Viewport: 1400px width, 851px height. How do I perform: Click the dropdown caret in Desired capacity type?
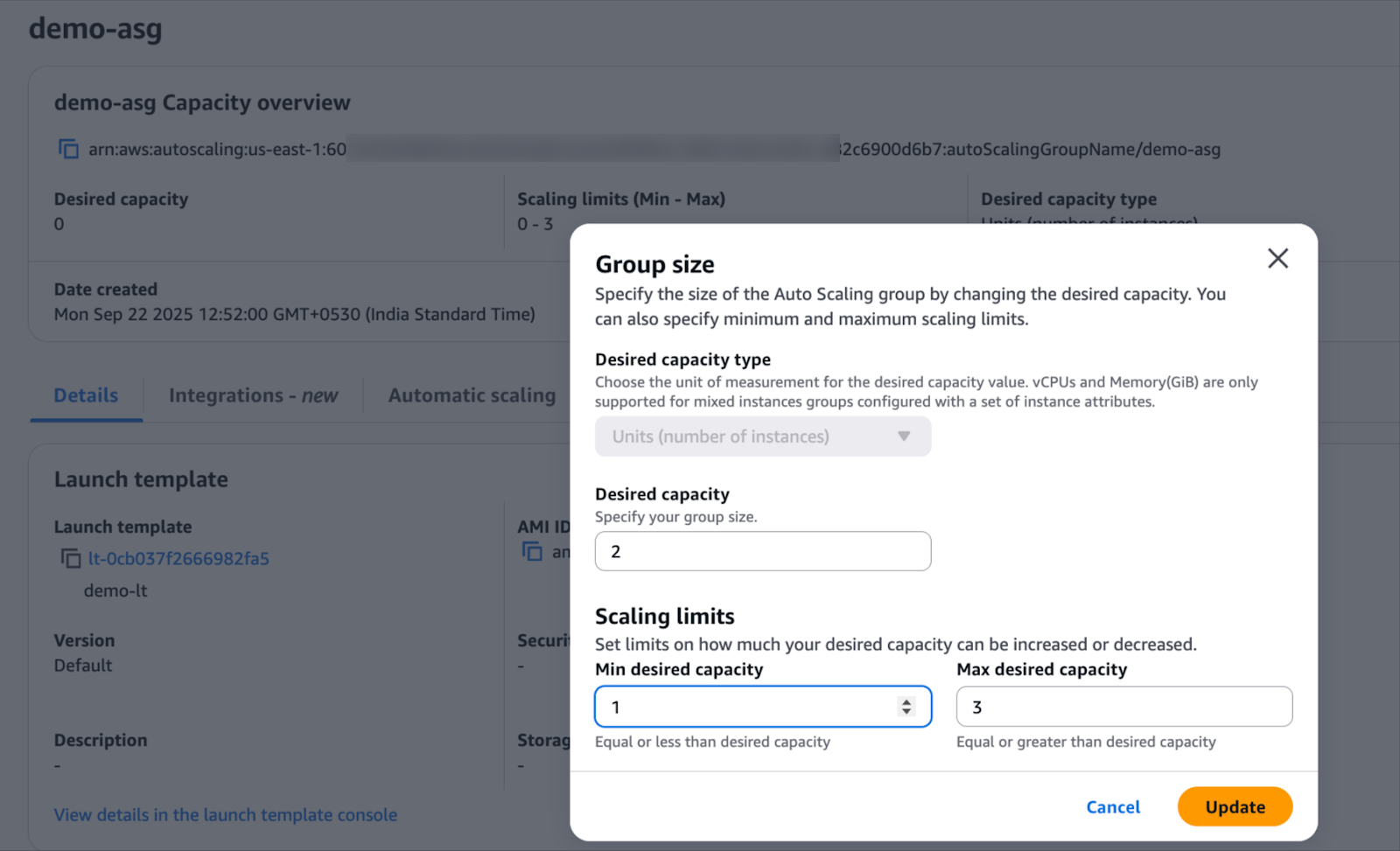click(904, 436)
